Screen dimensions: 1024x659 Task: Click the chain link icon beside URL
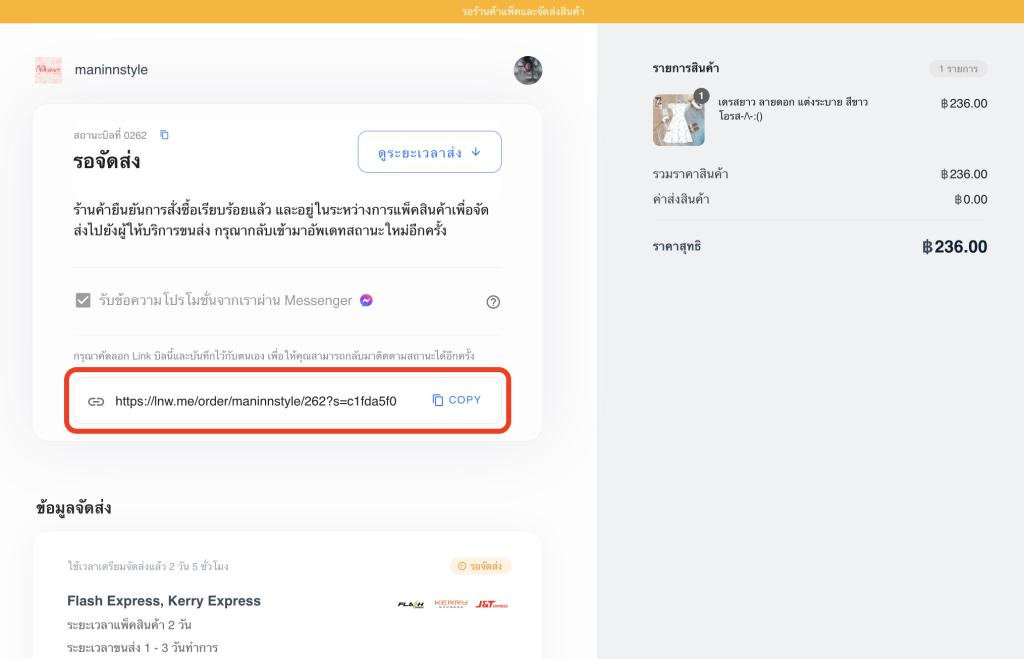point(96,401)
